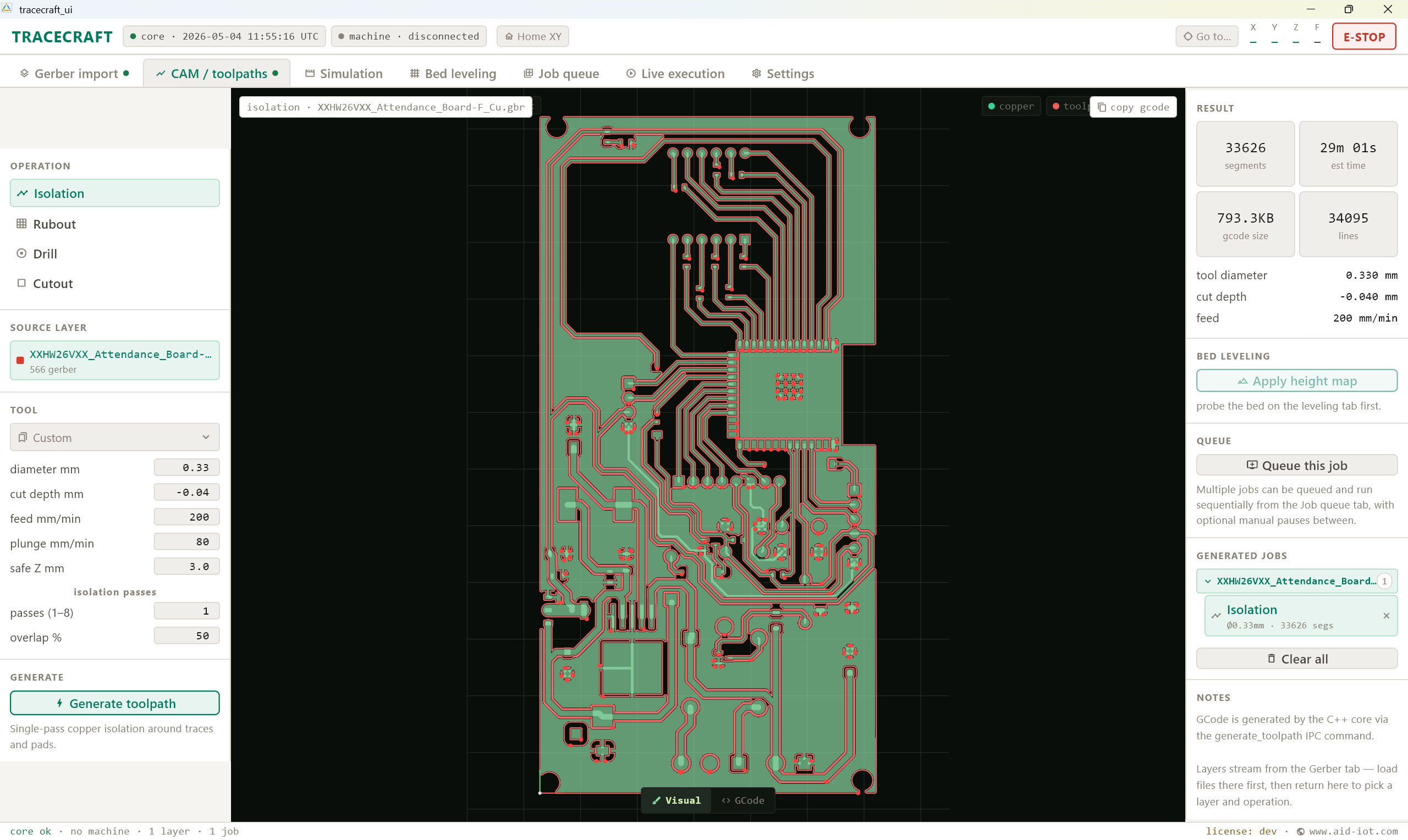The height and width of the screenshot is (840, 1408).
Task: Remove the Isolation job with X icon
Action: coord(1386,616)
